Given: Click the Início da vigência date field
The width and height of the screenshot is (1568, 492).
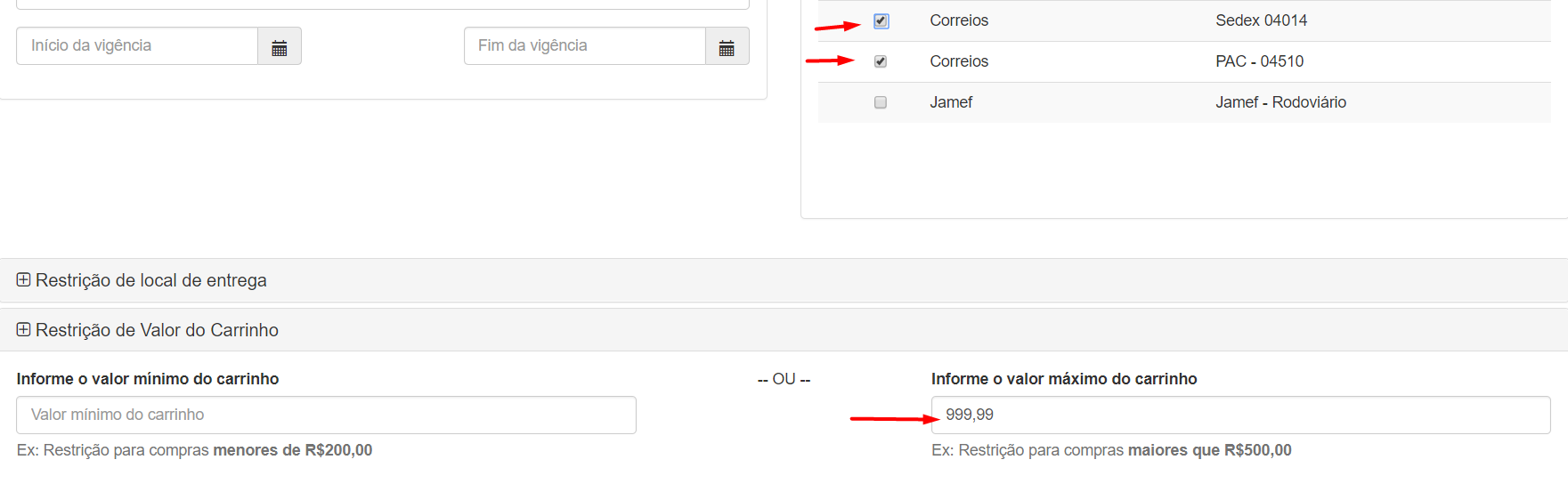Looking at the screenshot, I should 137,46.
